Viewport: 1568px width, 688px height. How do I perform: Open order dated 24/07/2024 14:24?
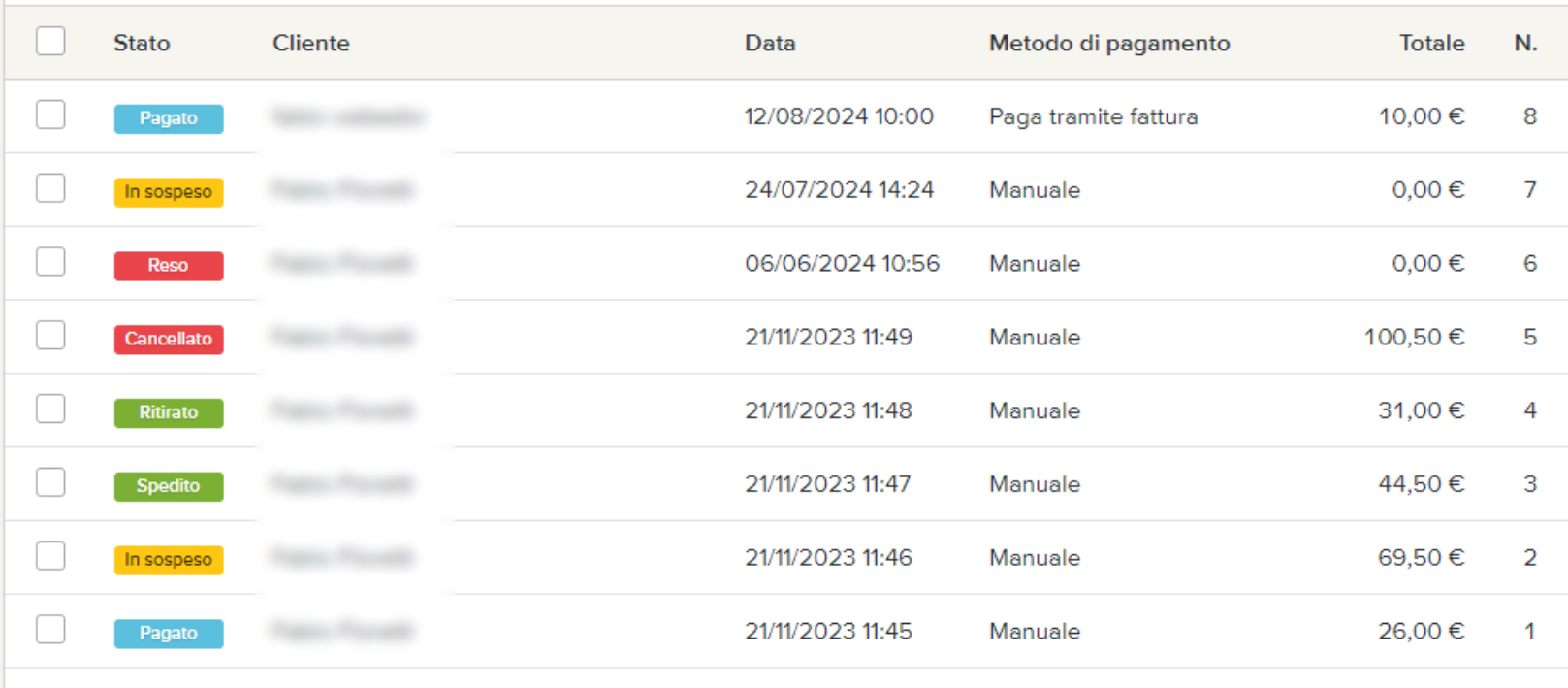tap(839, 190)
